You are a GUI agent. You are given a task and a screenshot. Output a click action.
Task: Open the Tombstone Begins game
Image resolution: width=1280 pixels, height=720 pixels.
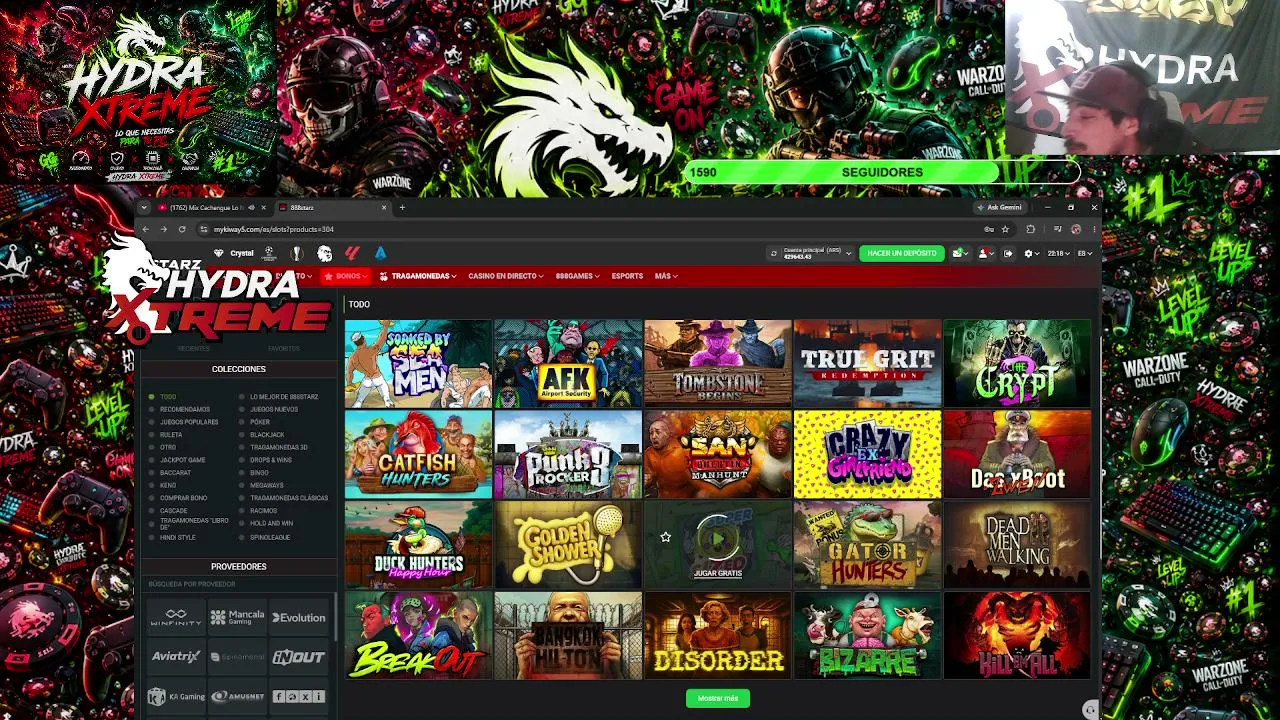pos(718,364)
